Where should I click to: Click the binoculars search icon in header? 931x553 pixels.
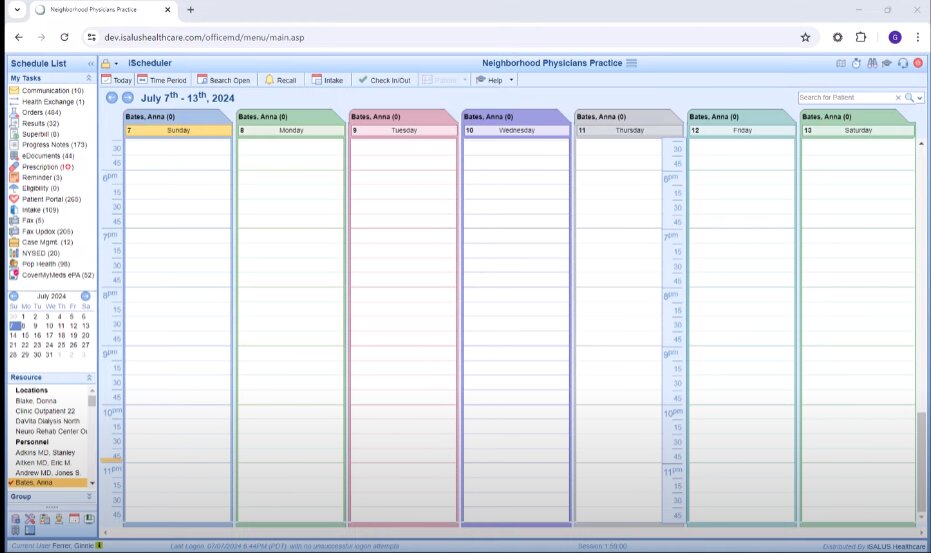click(x=872, y=63)
